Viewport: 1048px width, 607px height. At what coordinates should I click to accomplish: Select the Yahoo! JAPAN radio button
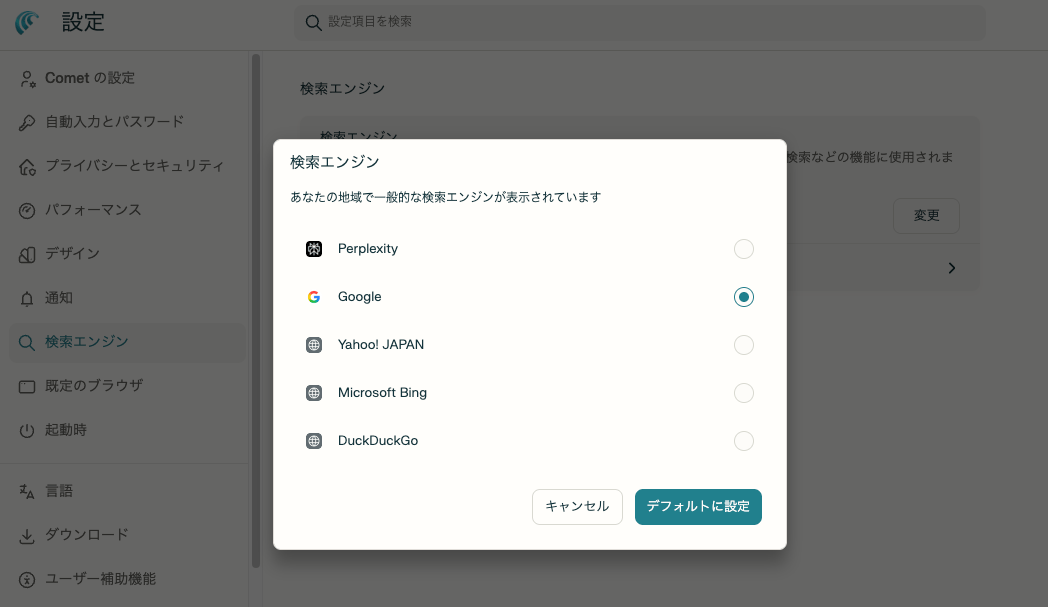(743, 345)
